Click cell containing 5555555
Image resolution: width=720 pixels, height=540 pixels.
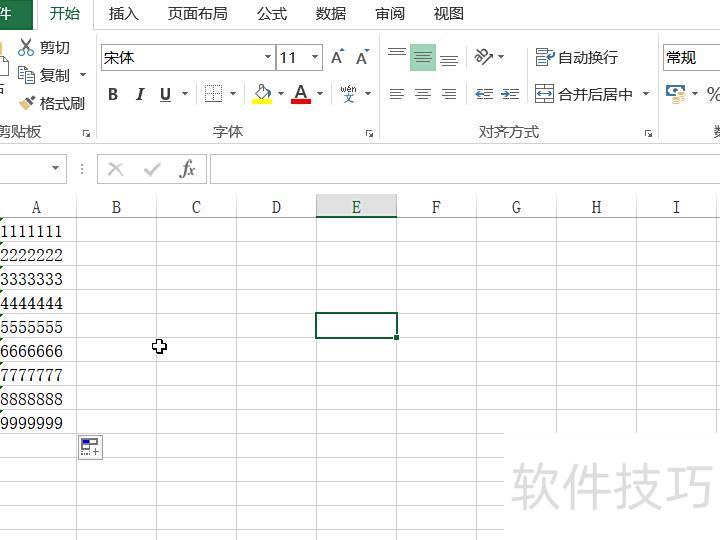click(38, 327)
